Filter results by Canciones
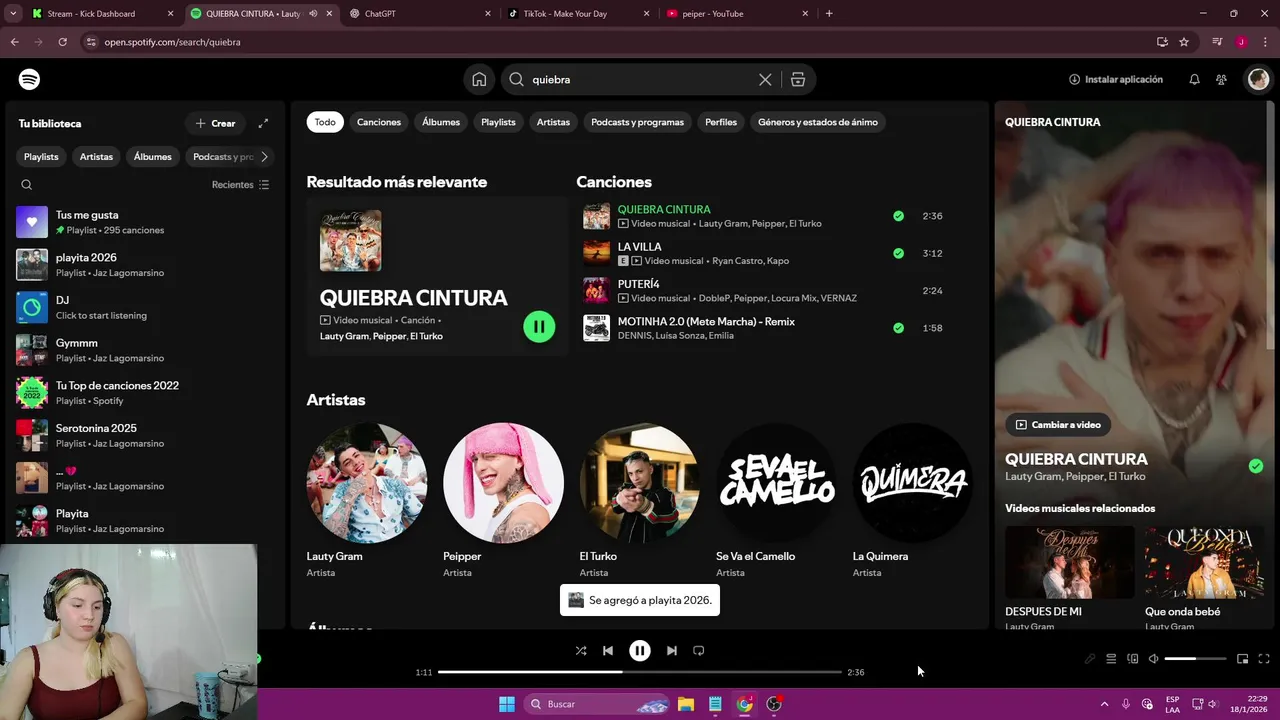This screenshot has height=720, width=1280. tap(379, 122)
